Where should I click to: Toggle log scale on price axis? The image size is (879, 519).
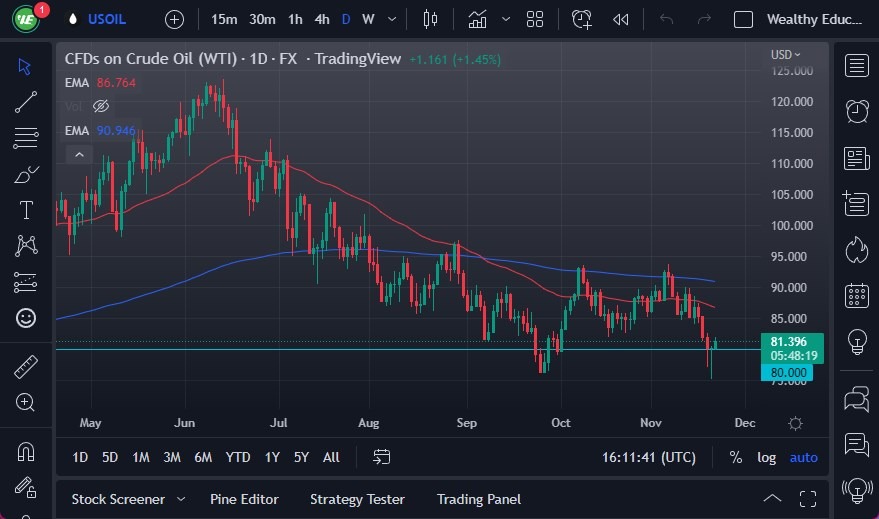[x=766, y=457]
